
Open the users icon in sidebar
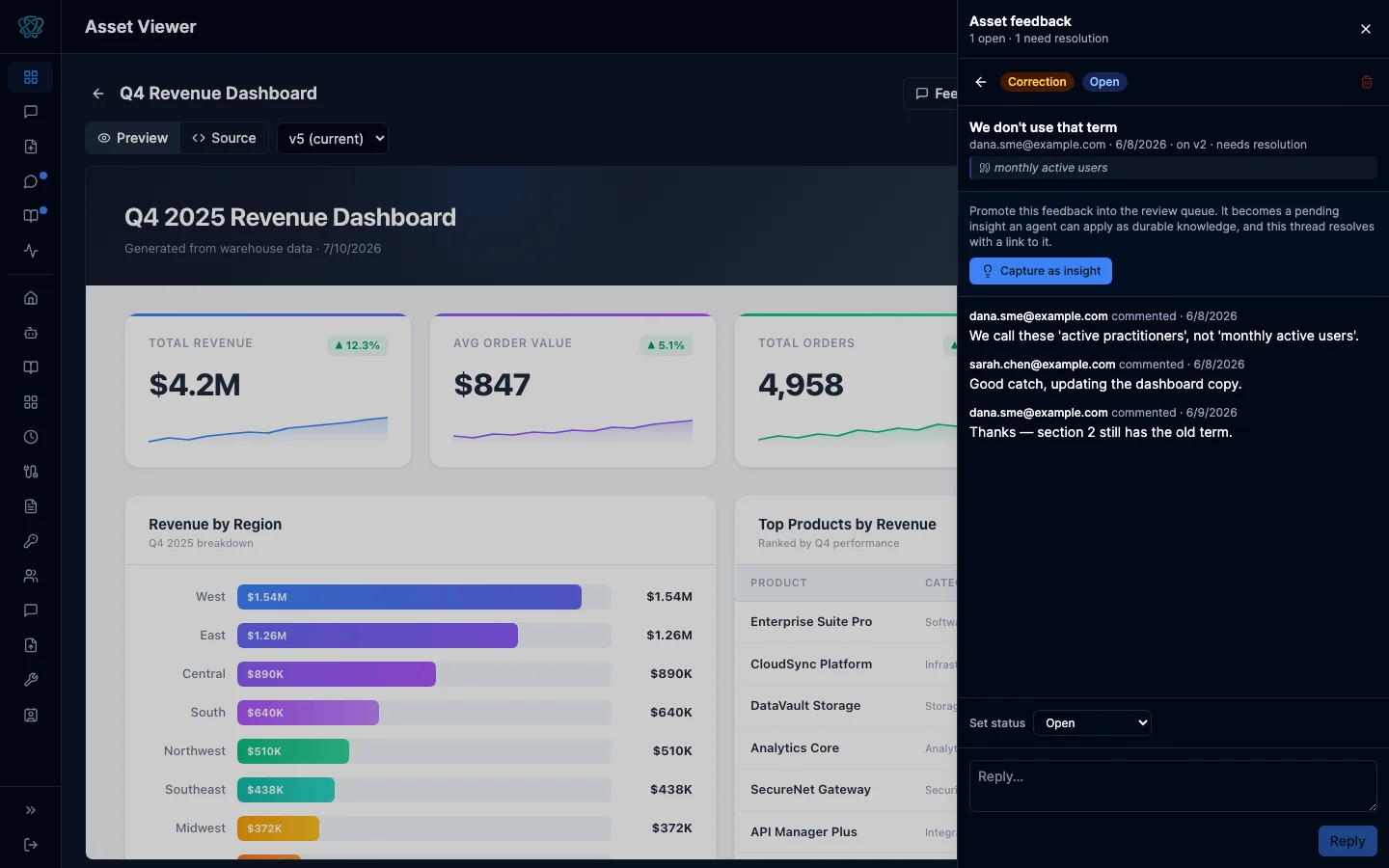click(x=31, y=576)
